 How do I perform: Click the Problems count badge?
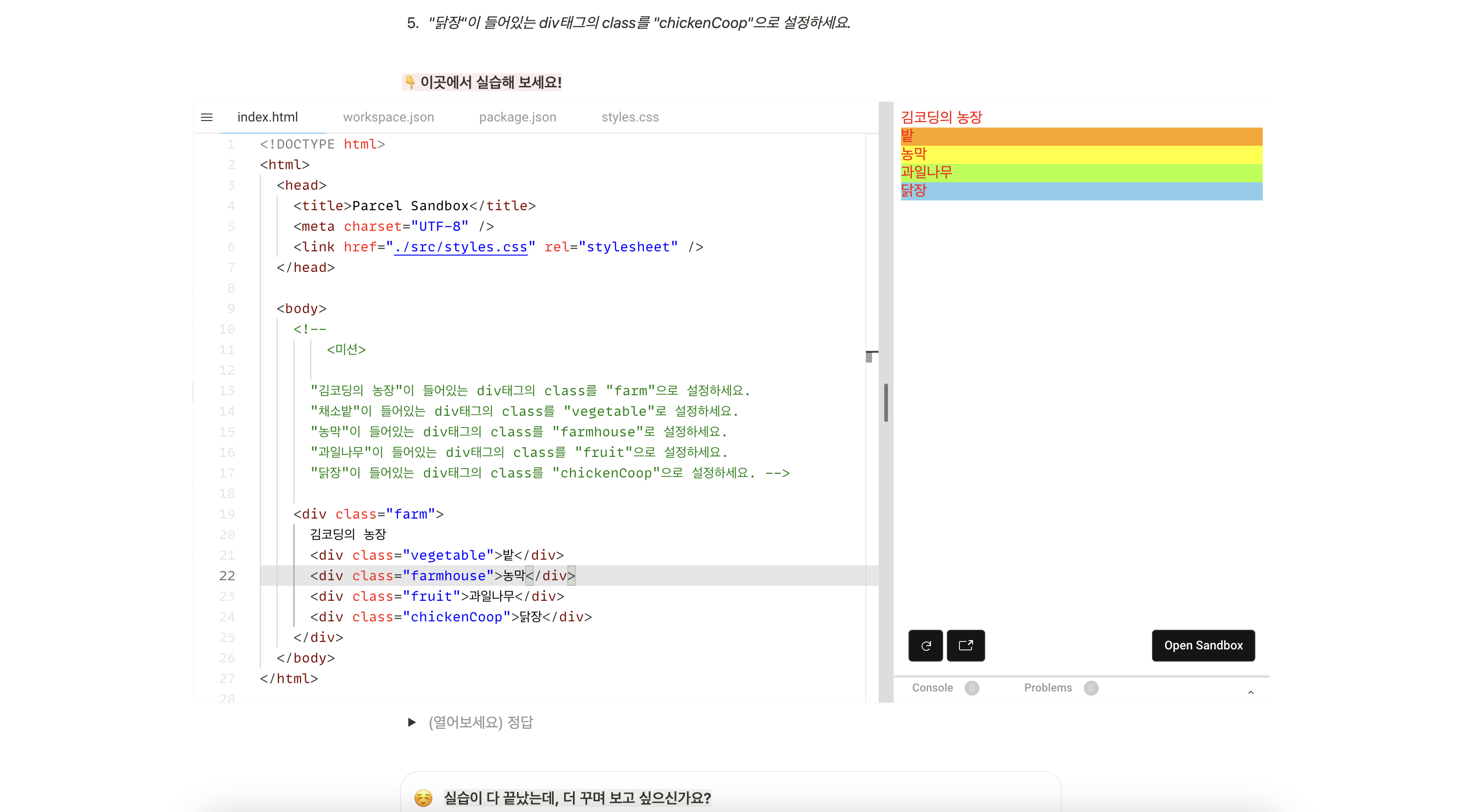coord(1090,688)
